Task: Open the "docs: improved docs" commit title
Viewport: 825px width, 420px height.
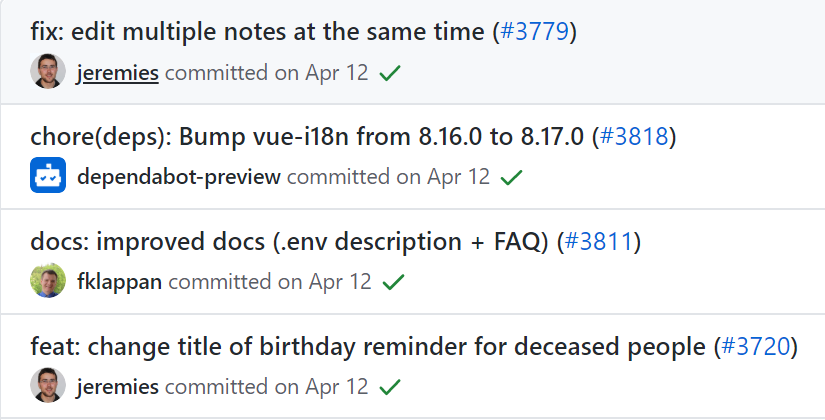Action: point(292,240)
